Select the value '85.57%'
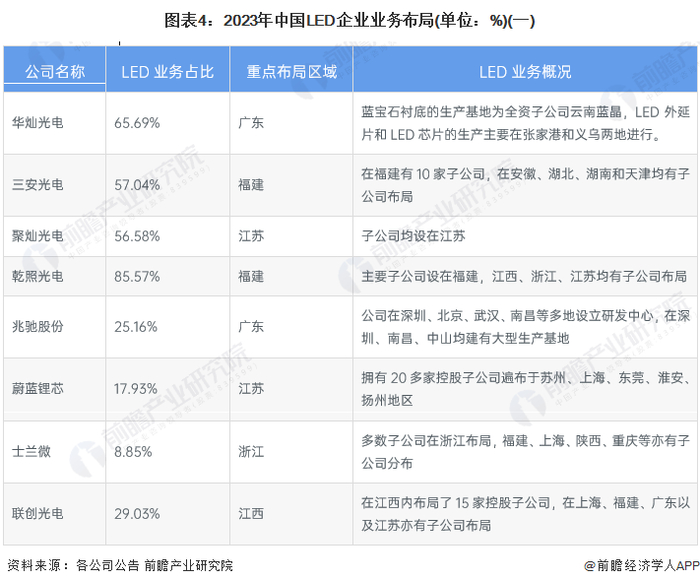Image resolution: width=700 pixels, height=586 pixels. click(x=137, y=276)
